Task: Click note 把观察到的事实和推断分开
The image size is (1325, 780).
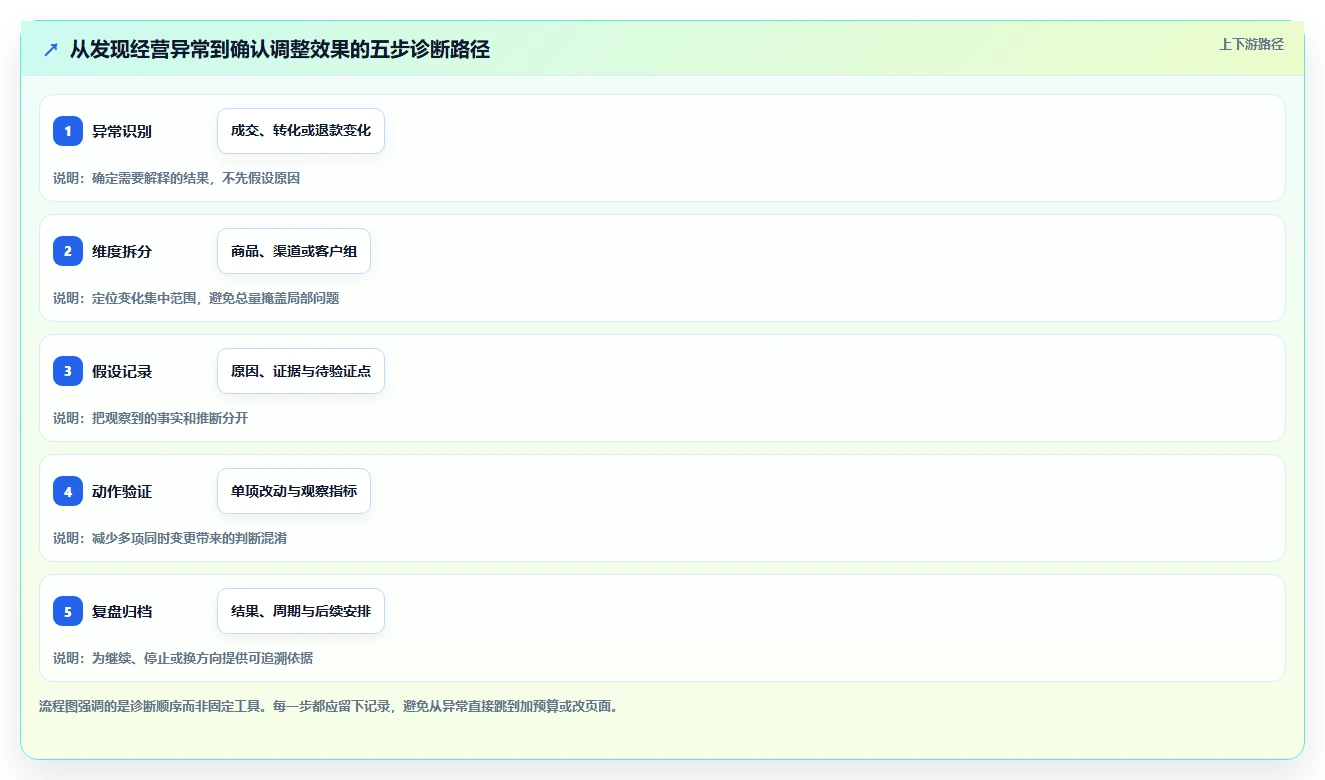Action: point(170,418)
